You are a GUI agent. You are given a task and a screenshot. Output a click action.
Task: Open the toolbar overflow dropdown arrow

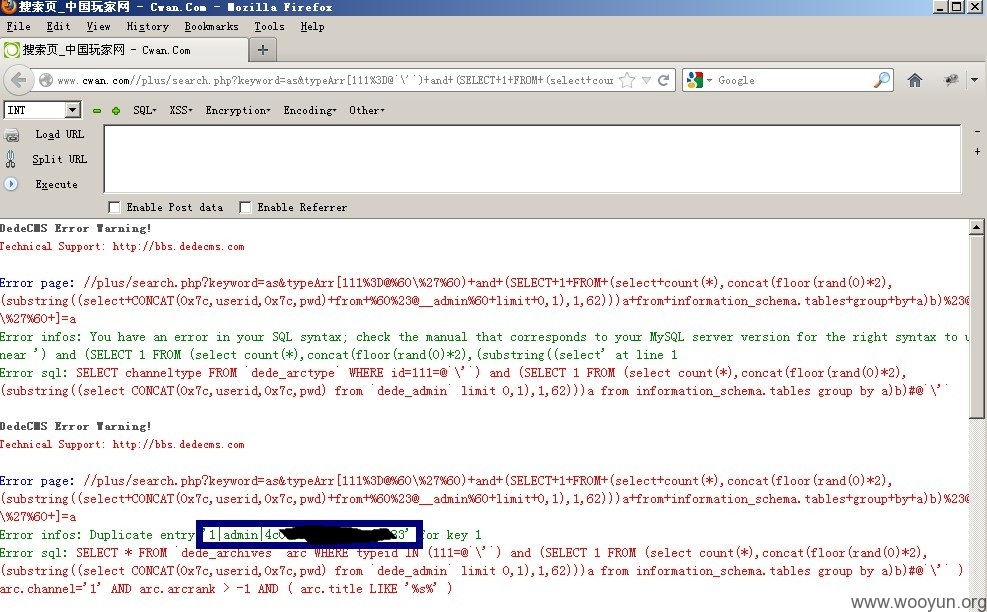(974, 80)
